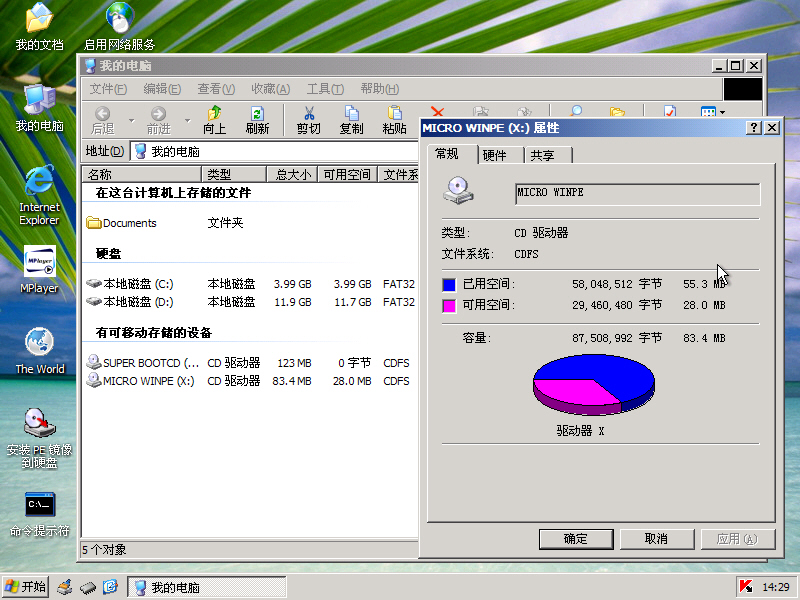The width and height of the screenshot is (800, 600).
Task: Sort by the Total Size column header
Action: [292, 174]
